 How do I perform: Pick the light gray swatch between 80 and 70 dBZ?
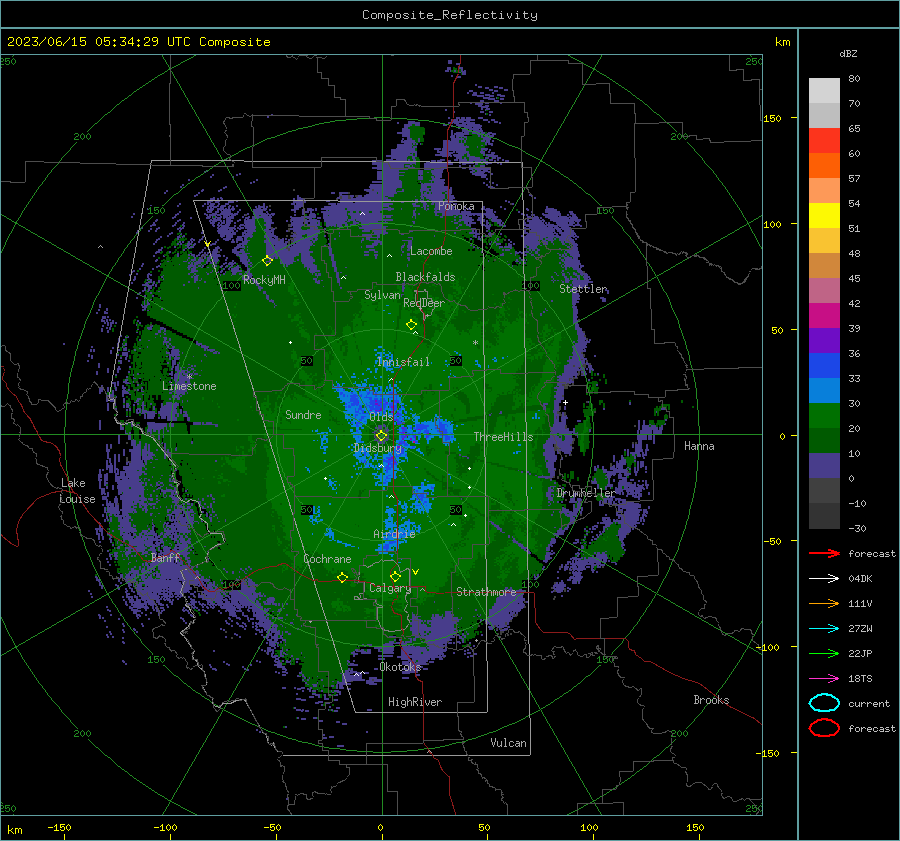[x=824, y=91]
